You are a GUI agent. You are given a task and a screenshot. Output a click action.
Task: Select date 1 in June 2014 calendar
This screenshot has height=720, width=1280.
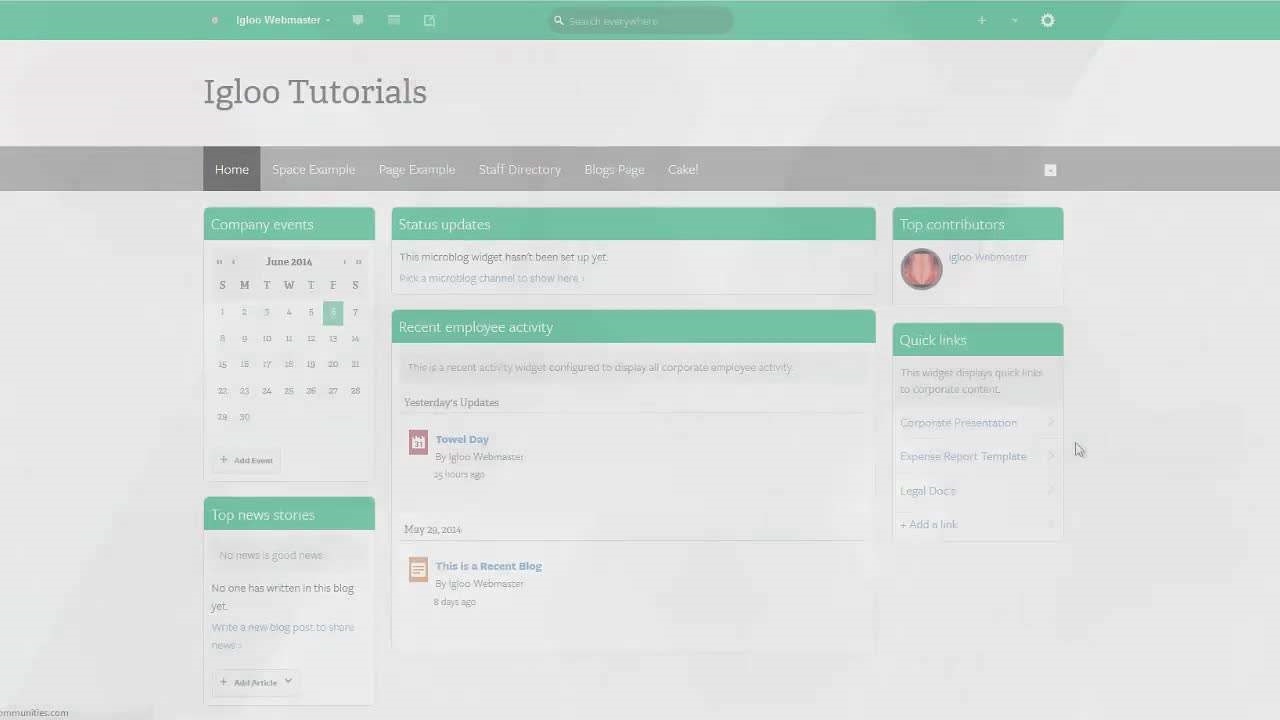click(x=222, y=312)
